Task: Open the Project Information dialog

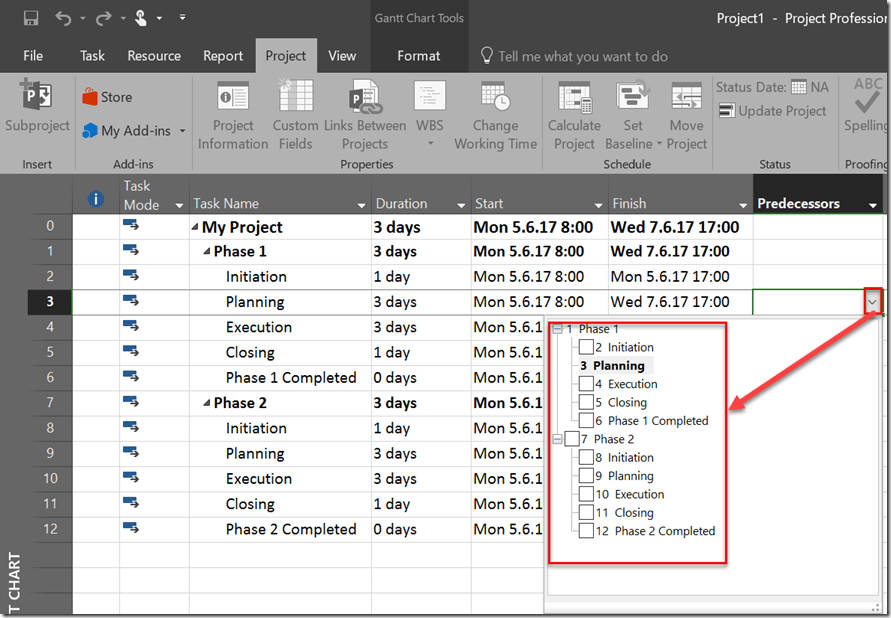Action: click(x=233, y=98)
